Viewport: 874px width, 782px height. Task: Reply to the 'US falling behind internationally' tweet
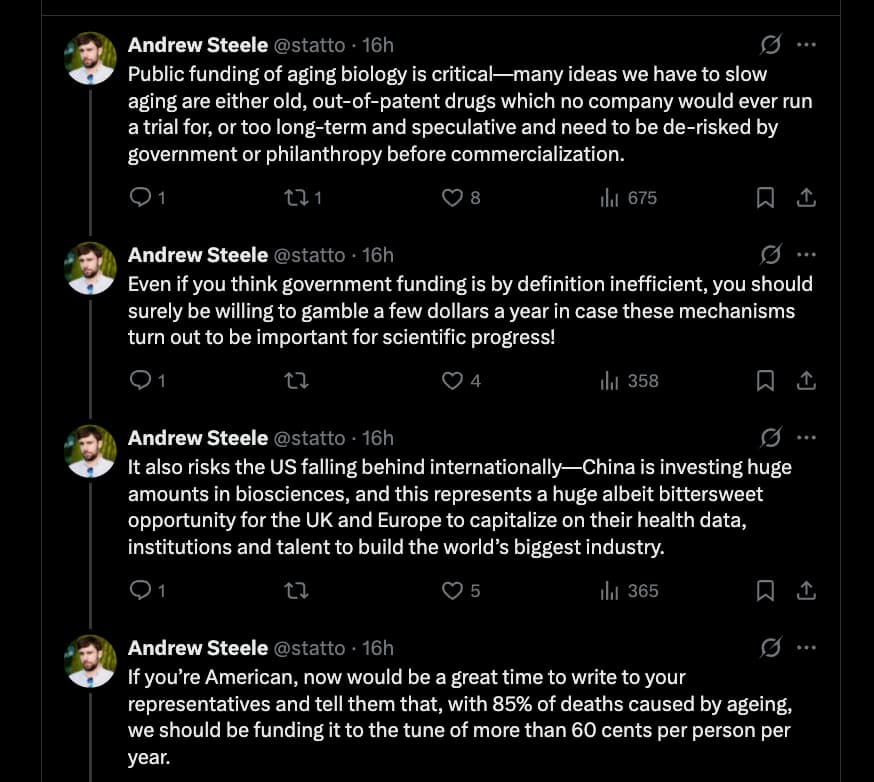141,591
